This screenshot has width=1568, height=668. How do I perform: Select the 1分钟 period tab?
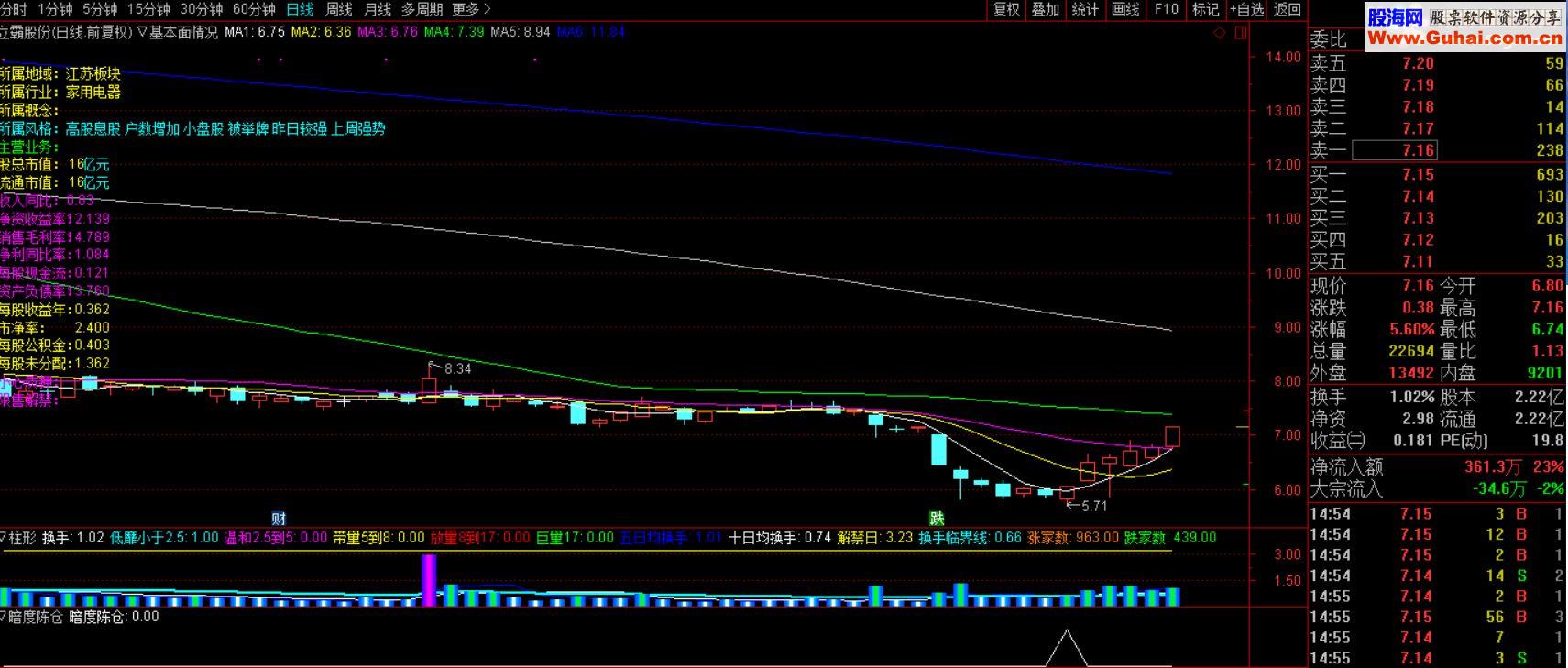tap(54, 9)
